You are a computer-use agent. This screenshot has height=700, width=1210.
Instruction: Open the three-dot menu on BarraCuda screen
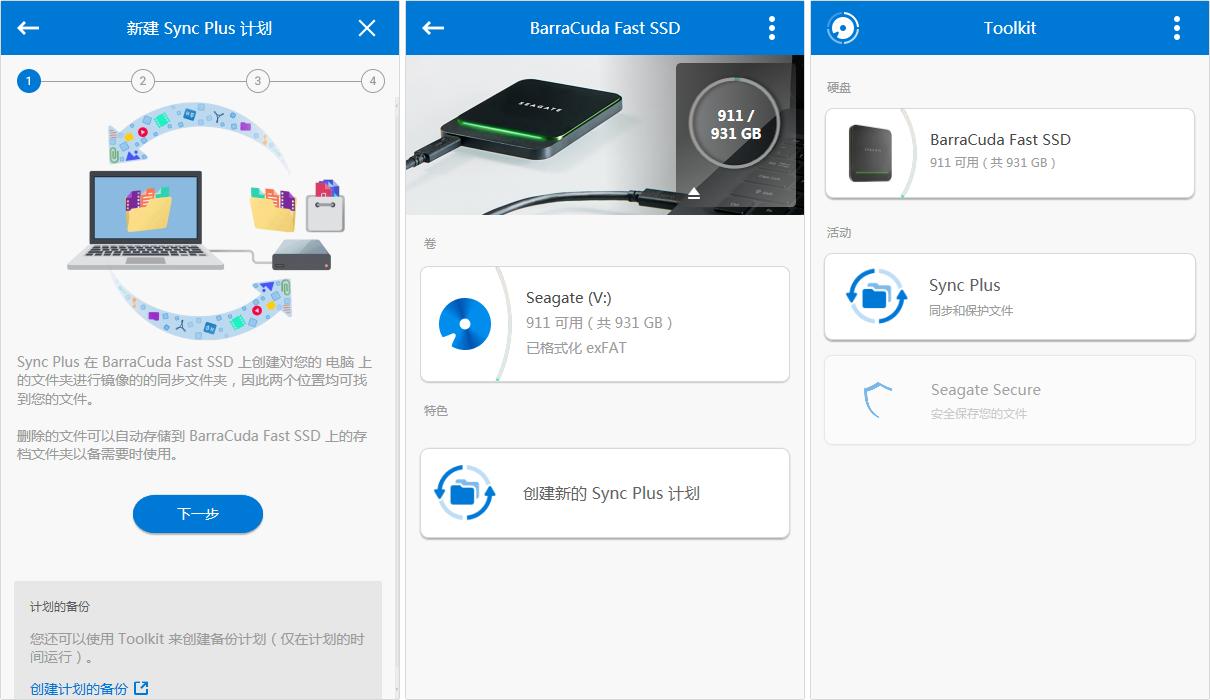(771, 27)
